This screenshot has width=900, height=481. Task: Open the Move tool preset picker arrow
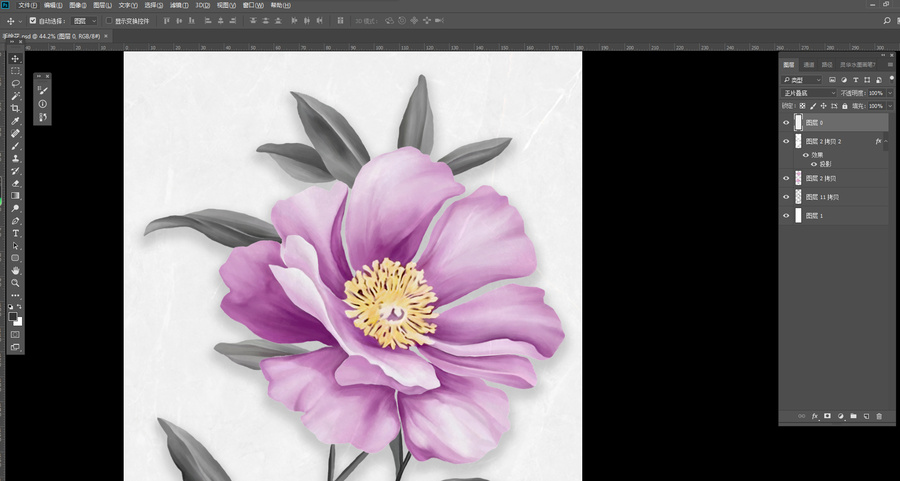[21, 21]
